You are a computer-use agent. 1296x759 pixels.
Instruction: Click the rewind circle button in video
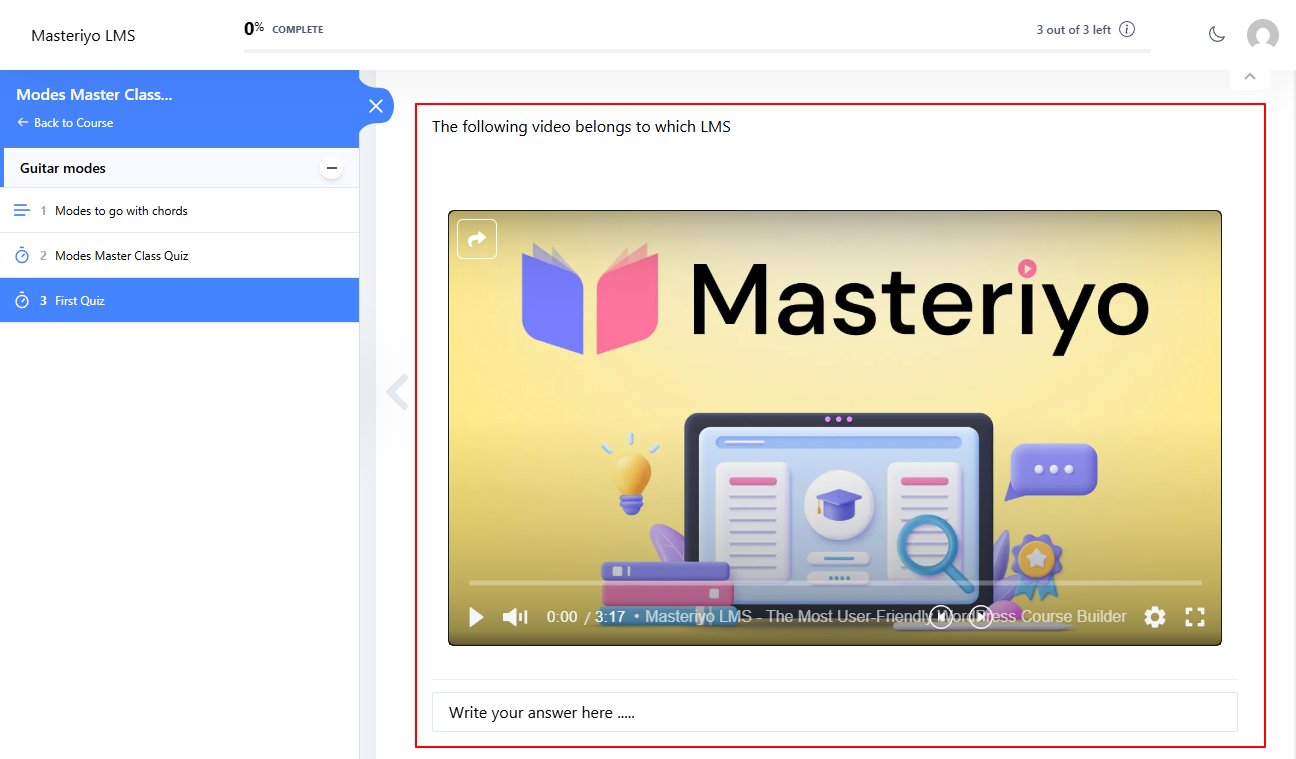point(941,617)
